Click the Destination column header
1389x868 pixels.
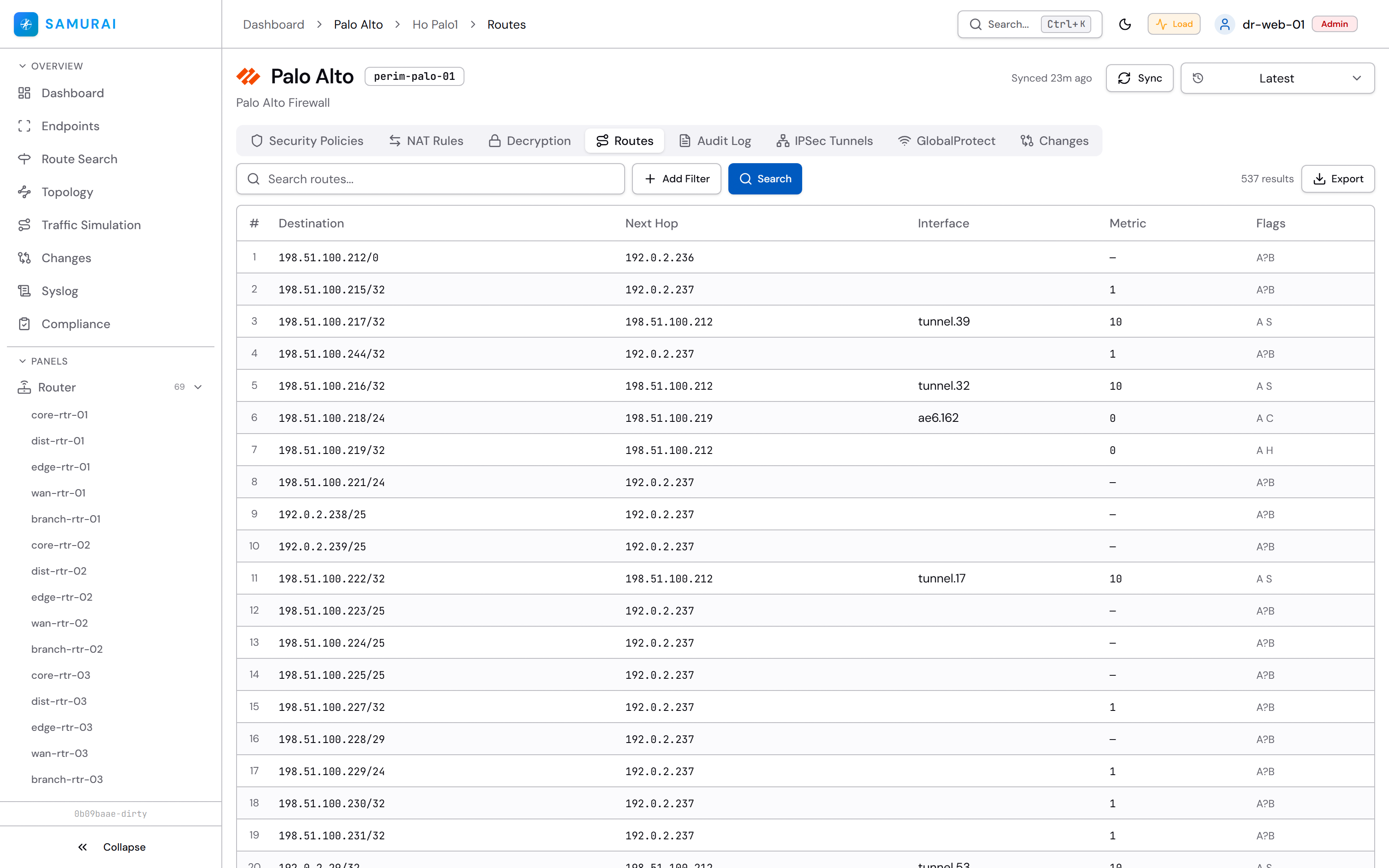[312, 224]
